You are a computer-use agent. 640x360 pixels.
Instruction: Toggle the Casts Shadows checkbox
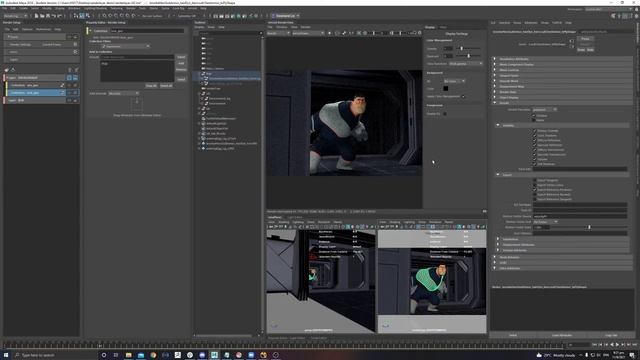point(534,136)
